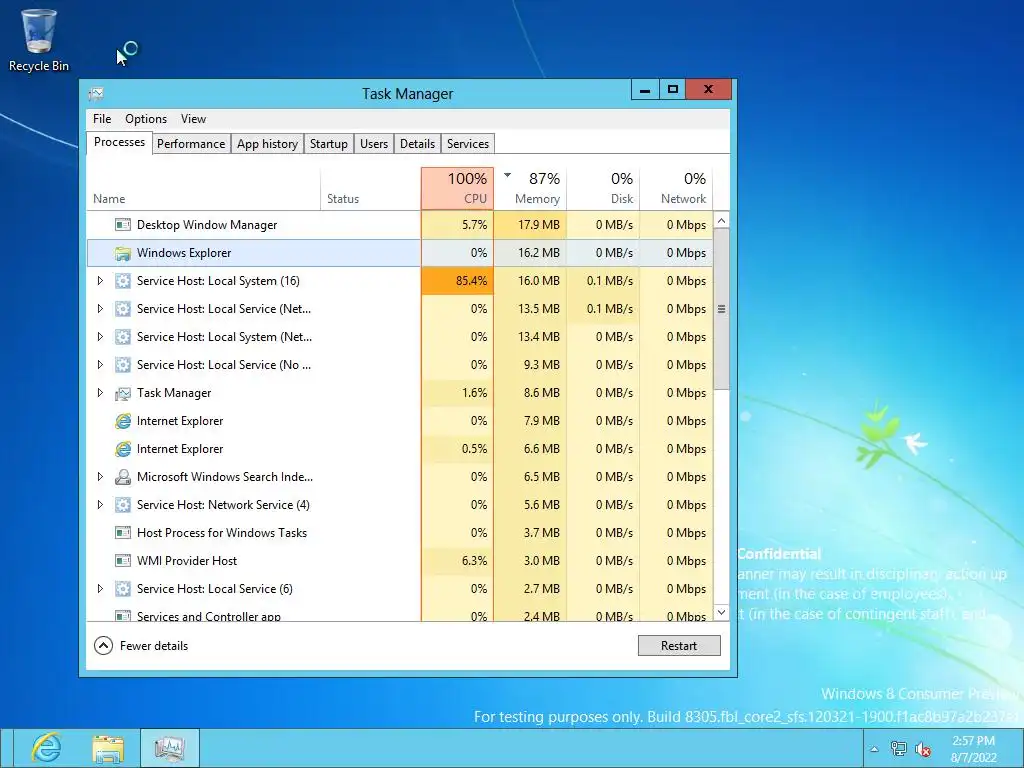
Task: Open the Recycle Bin desktop icon
Action: pyautogui.click(x=39, y=40)
